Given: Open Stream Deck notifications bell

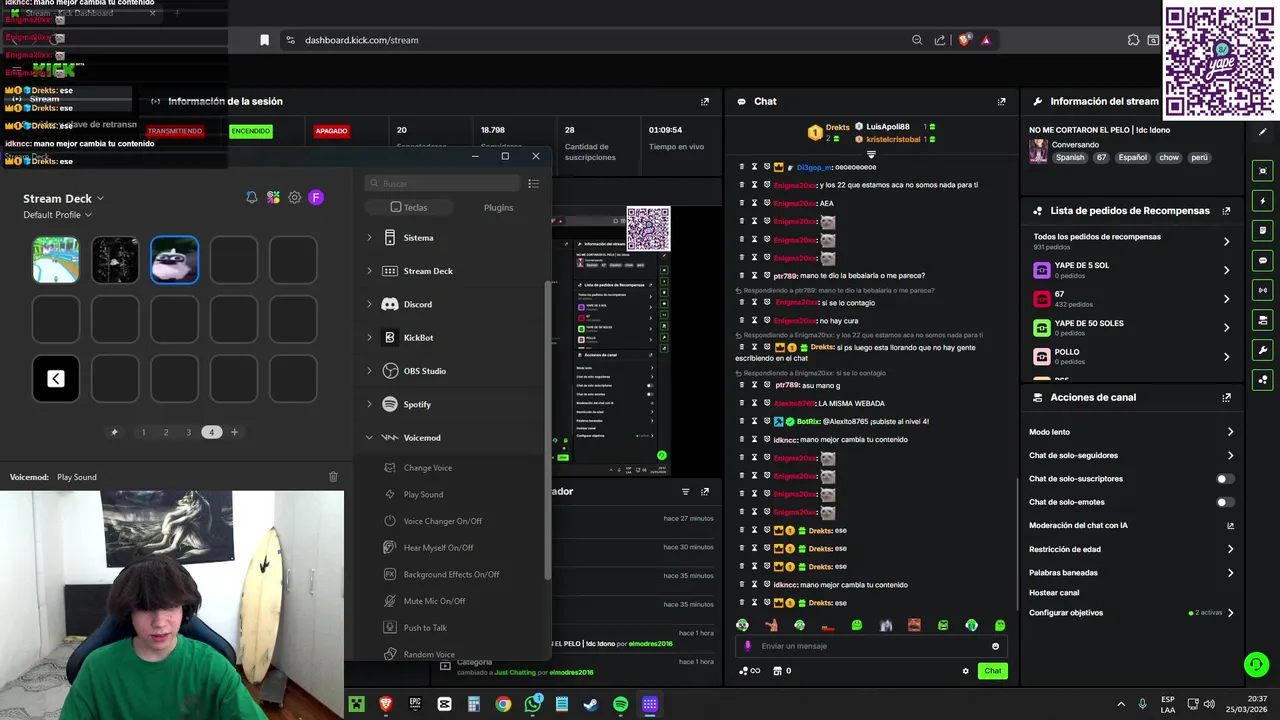Looking at the screenshot, I should [251, 197].
